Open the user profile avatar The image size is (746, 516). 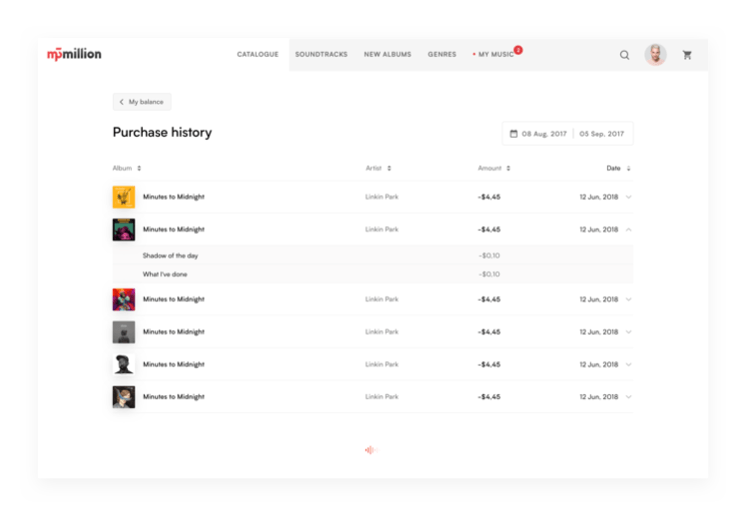[655, 55]
